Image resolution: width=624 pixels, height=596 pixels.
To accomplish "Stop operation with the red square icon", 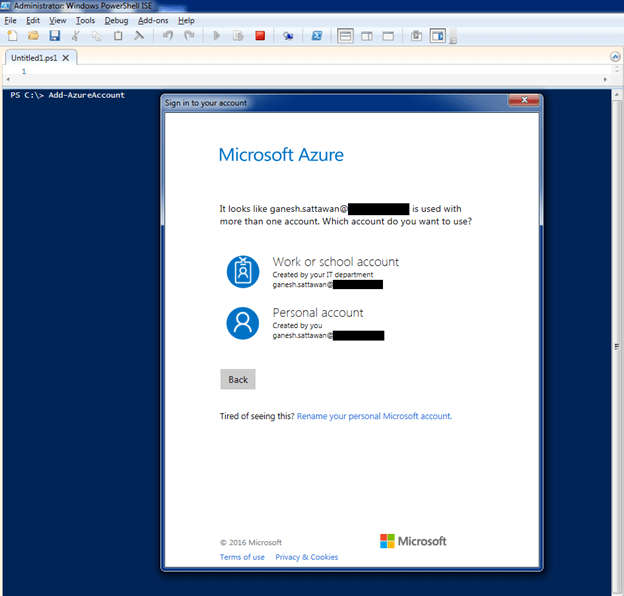I will (260, 36).
